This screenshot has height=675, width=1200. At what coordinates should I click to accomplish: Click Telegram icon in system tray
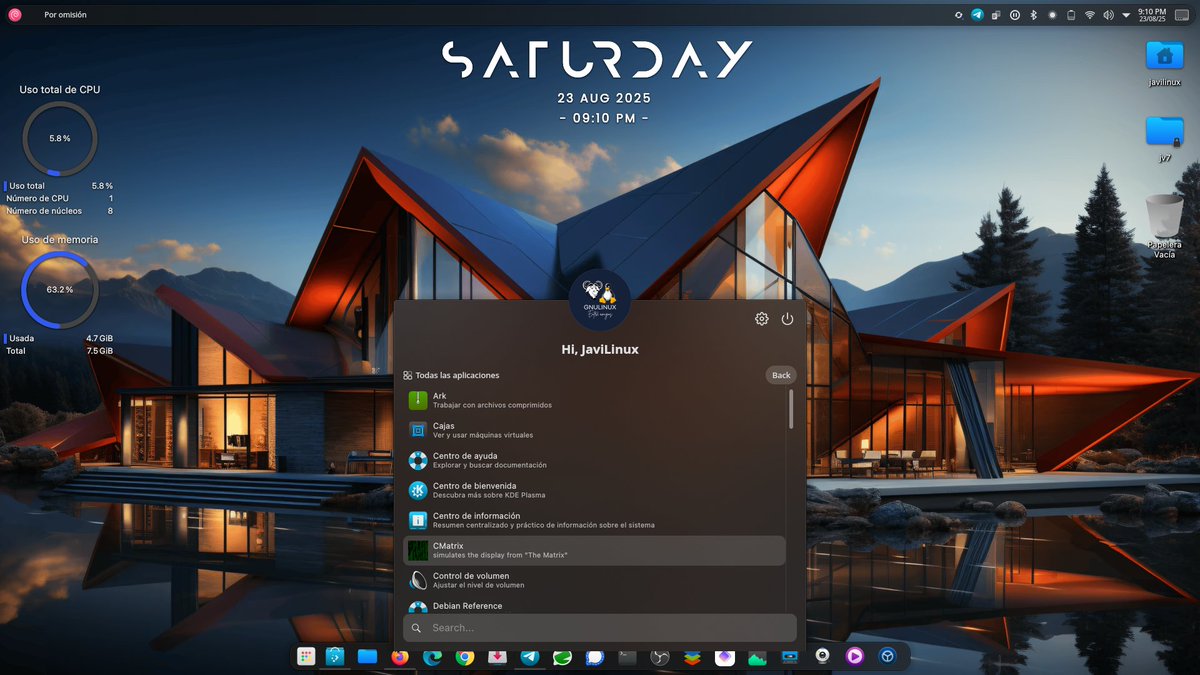(x=978, y=15)
